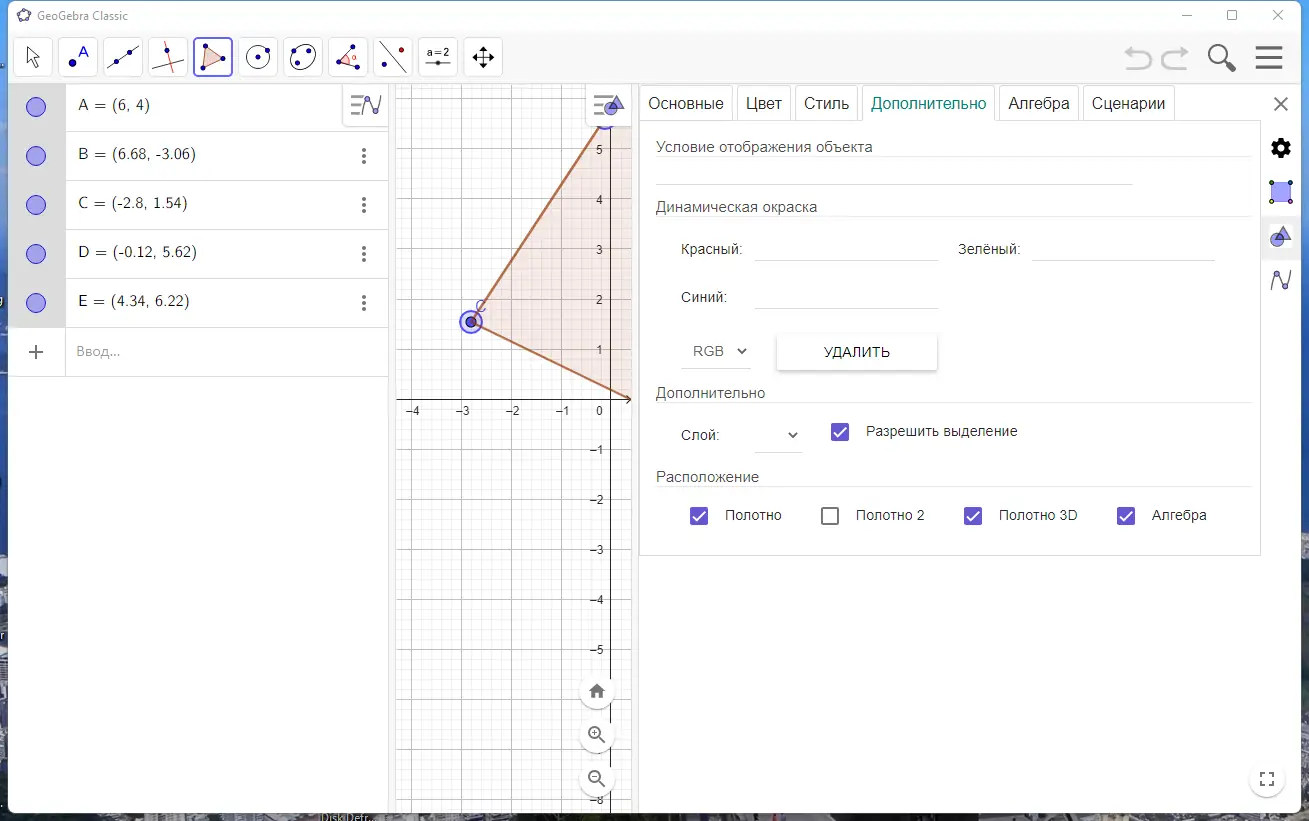Zoom in on the graphics view
Screen dimensions: 1309x821
tap(597, 735)
